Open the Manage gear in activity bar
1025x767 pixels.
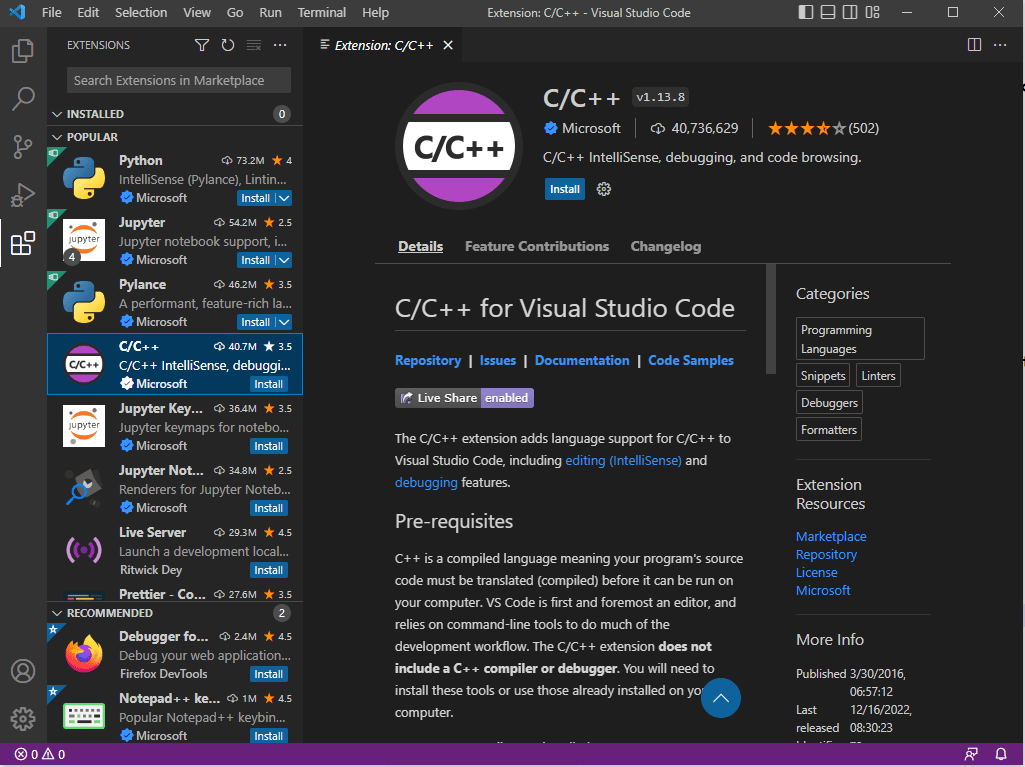23,719
